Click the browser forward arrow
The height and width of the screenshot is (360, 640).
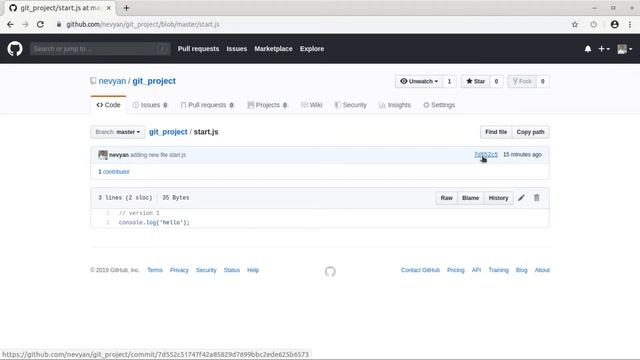pyautogui.click(x=25, y=24)
